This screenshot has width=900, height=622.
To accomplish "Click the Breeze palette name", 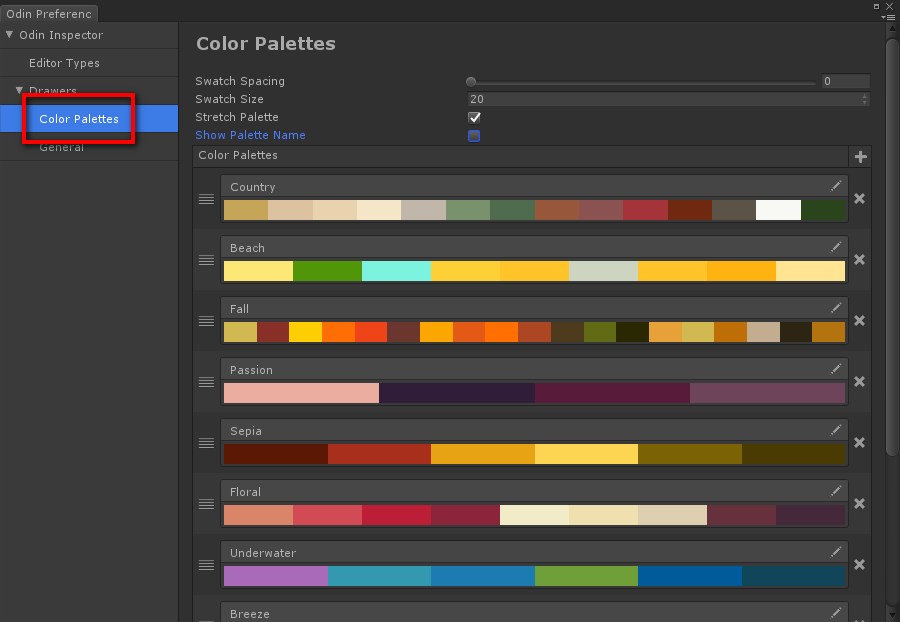I will 250,614.
